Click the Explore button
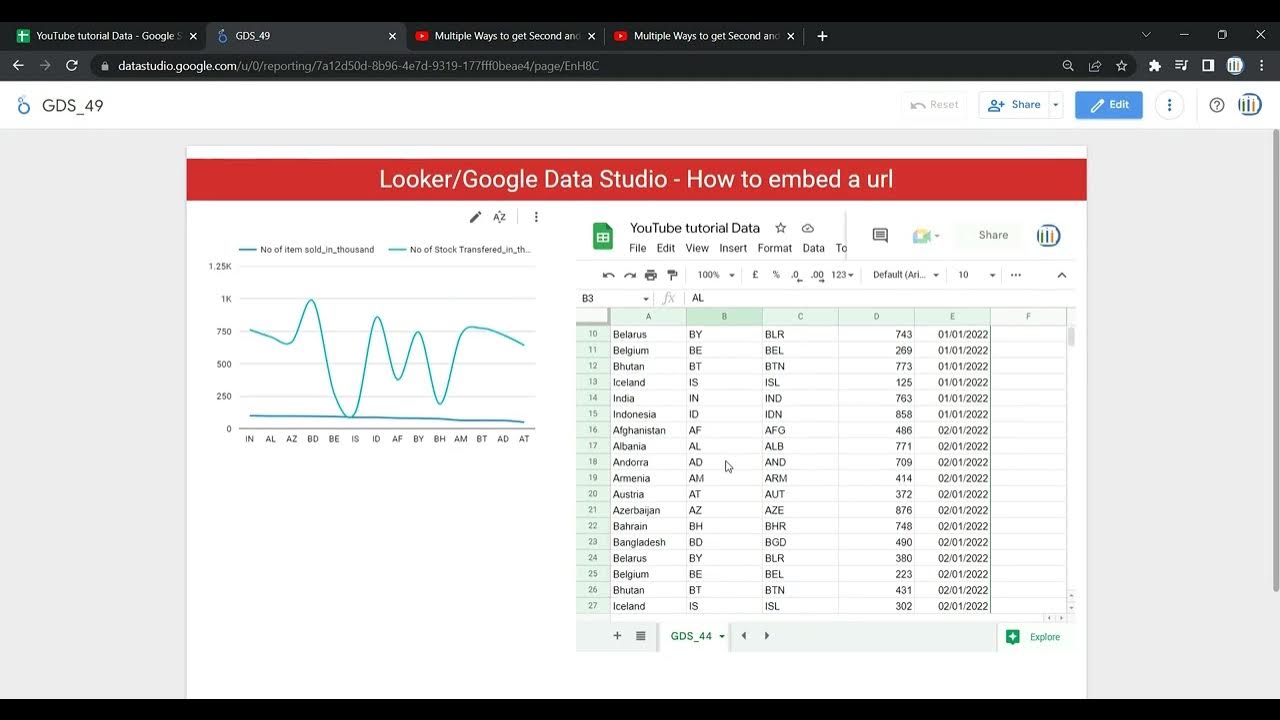The width and height of the screenshot is (1280, 720). pyautogui.click(x=1034, y=637)
